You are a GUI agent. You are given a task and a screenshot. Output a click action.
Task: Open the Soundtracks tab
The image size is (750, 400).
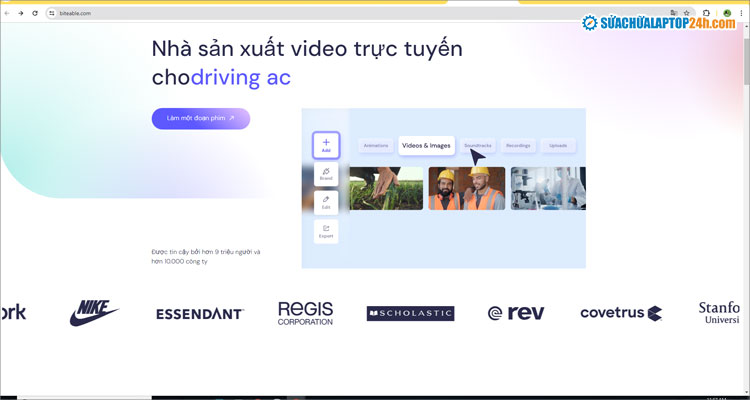(x=477, y=146)
